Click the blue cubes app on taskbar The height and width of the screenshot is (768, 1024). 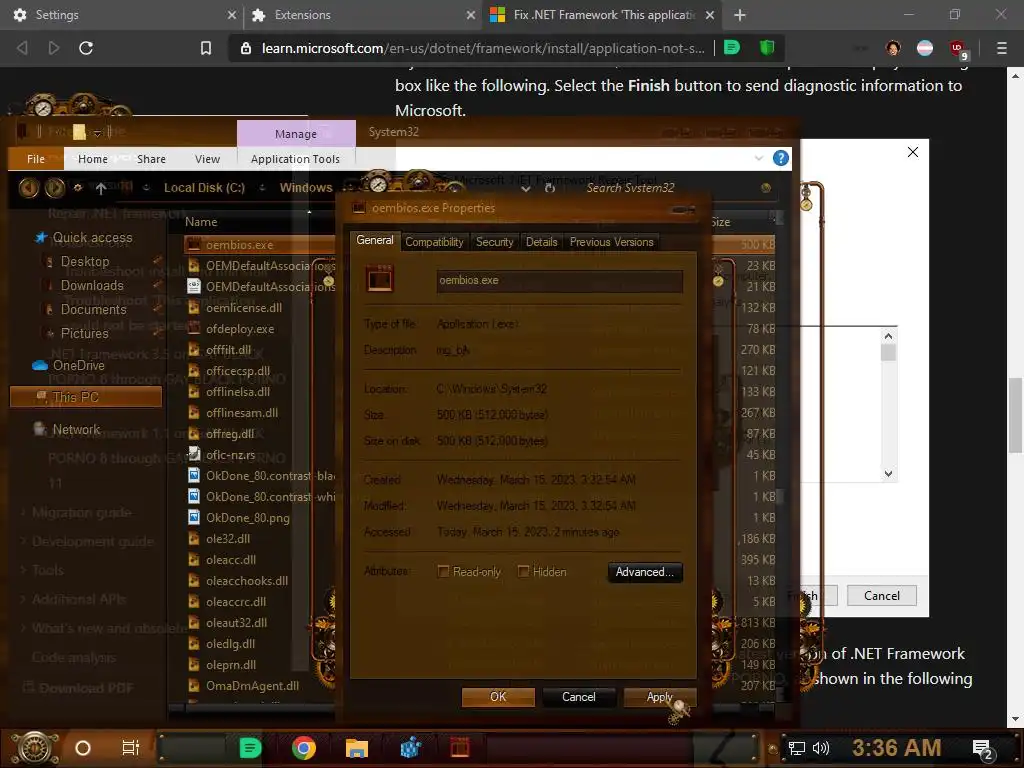[410, 748]
